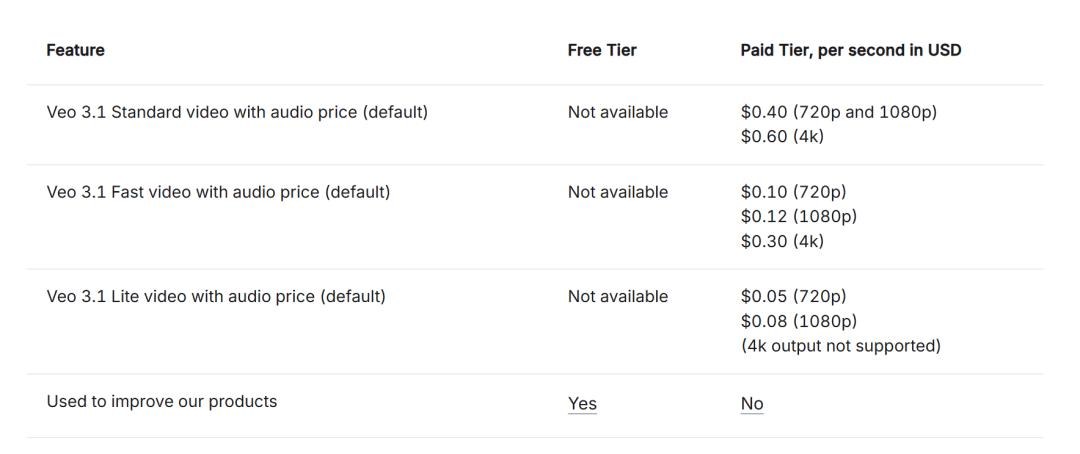Select the Feature column header
The image size is (1080, 454).
pos(75,50)
